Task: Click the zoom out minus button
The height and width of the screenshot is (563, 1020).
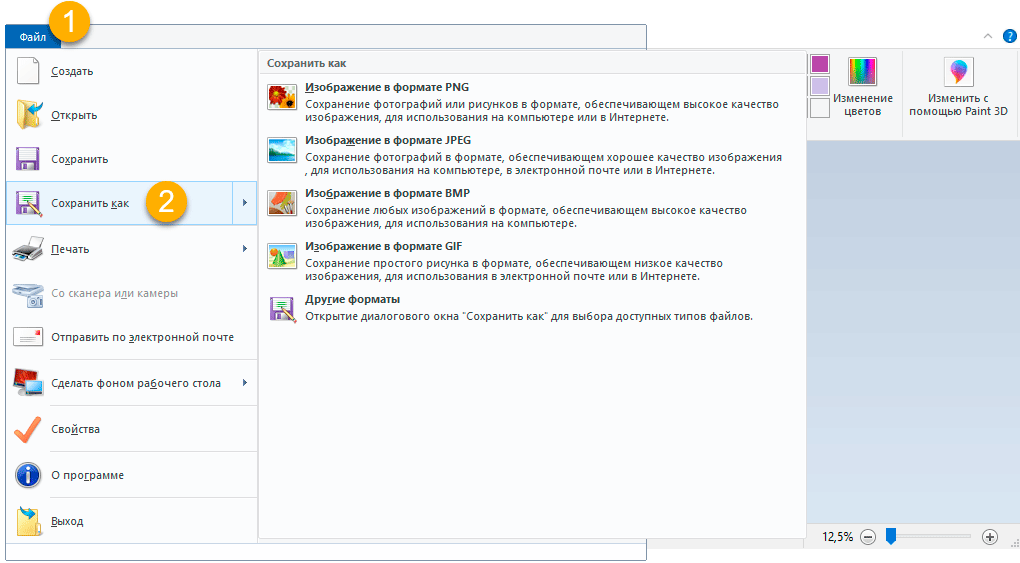Action: point(868,537)
